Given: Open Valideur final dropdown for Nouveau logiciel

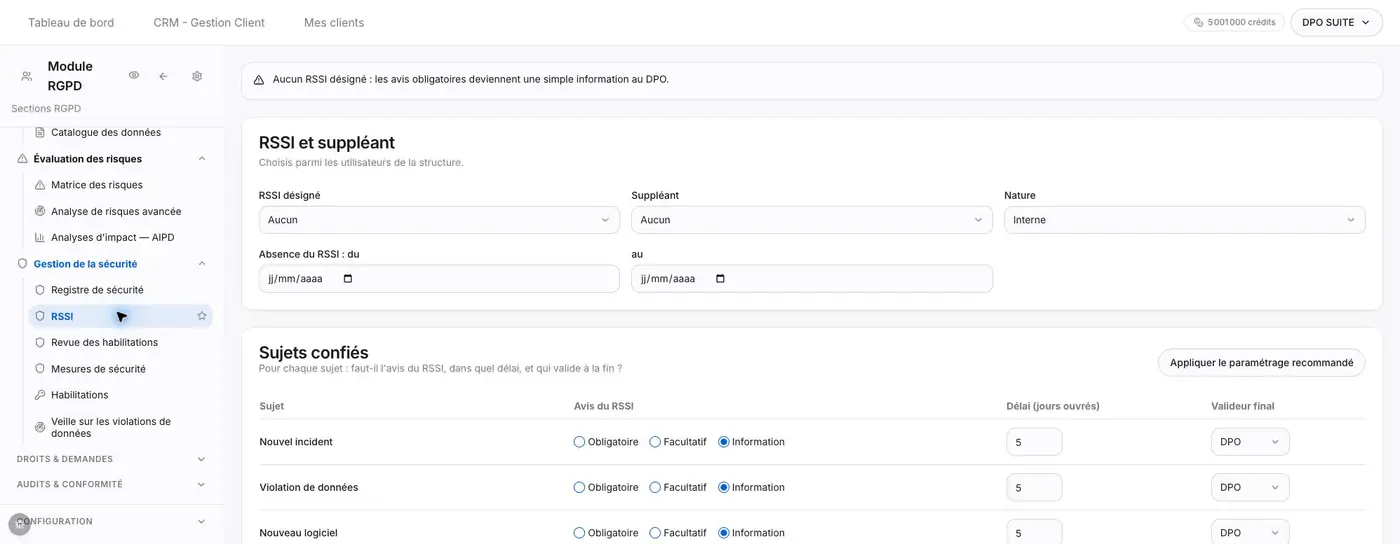Looking at the screenshot, I should [x=1250, y=532].
